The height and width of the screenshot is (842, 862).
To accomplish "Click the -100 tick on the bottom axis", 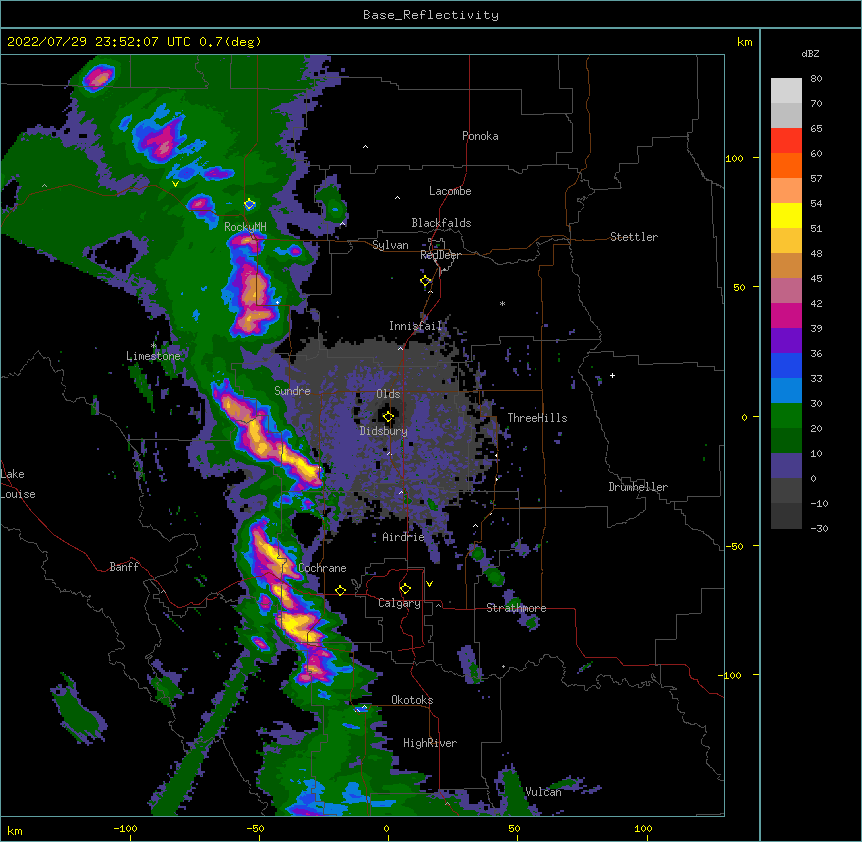I will click(125, 828).
